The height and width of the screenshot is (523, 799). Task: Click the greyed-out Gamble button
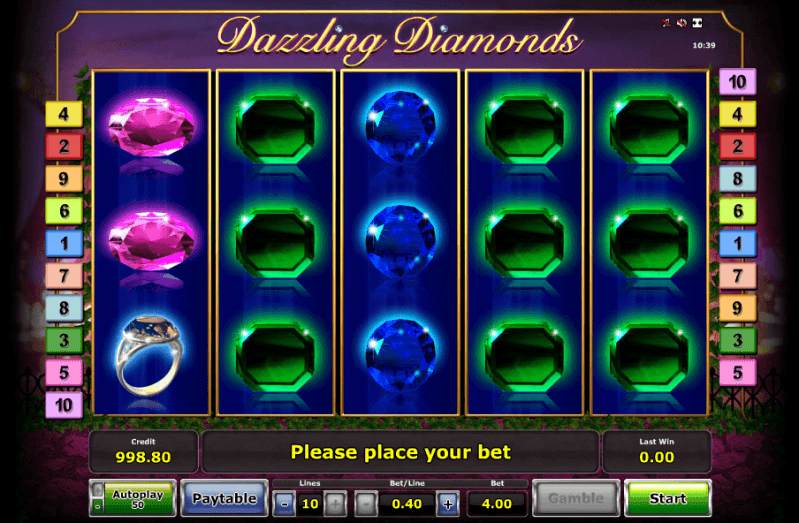576,498
